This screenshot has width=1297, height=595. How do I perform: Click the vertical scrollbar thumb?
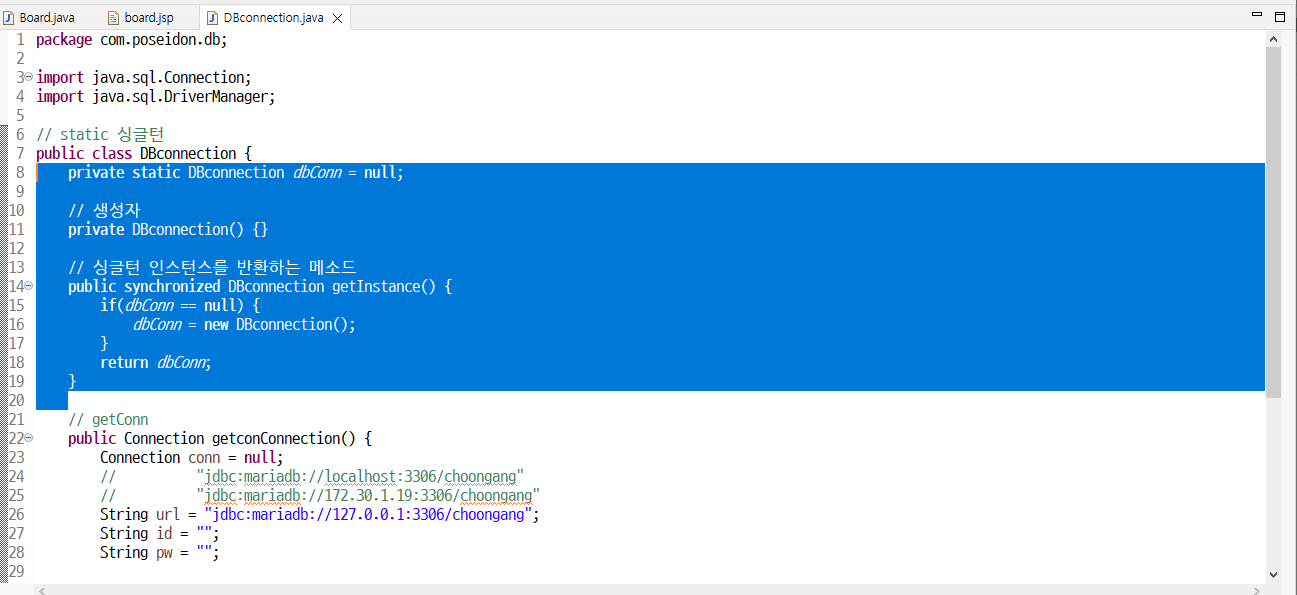tap(1274, 222)
